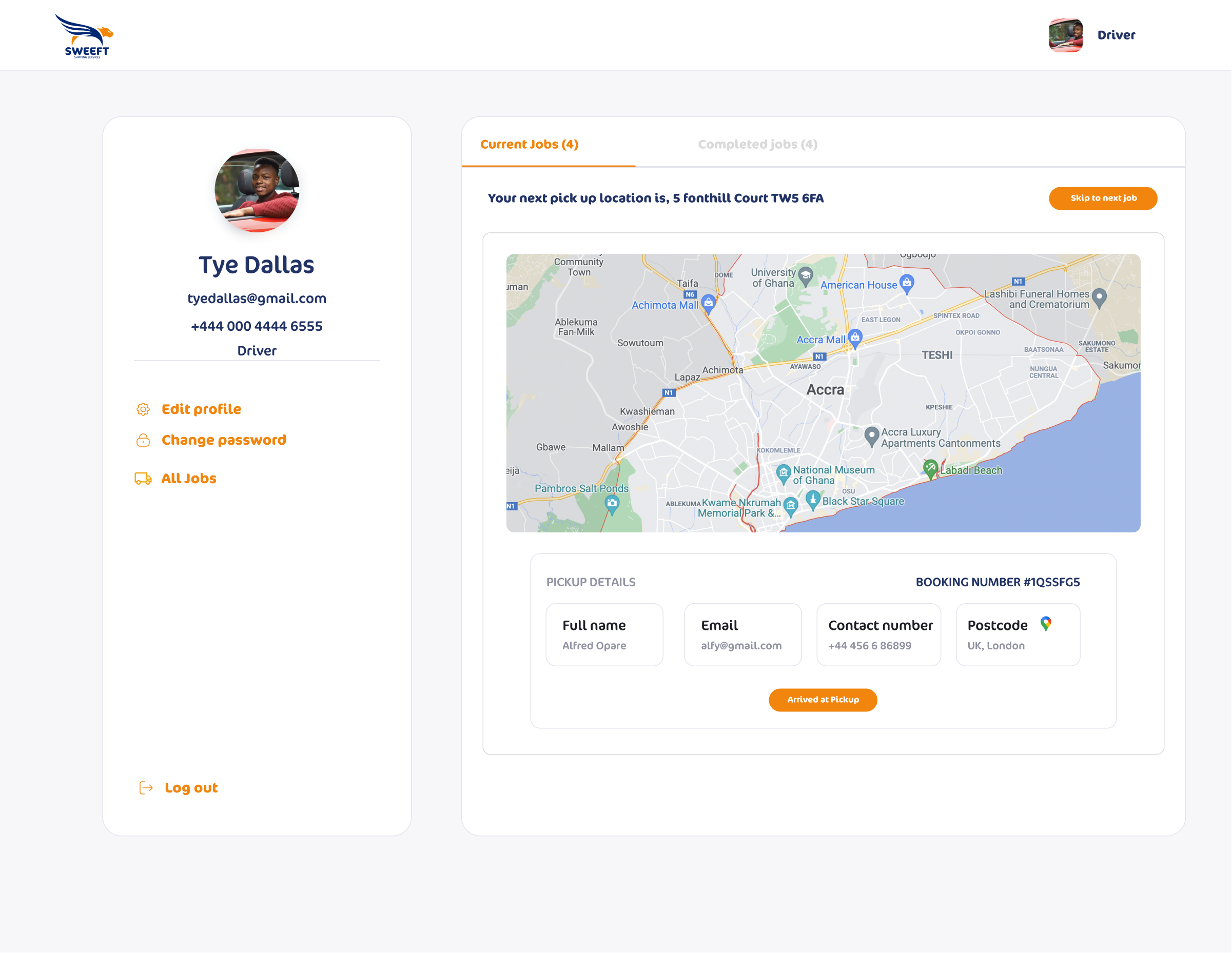Click the lock icon beside Change password
The width and height of the screenshot is (1232, 953).
[x=143, y=441]
